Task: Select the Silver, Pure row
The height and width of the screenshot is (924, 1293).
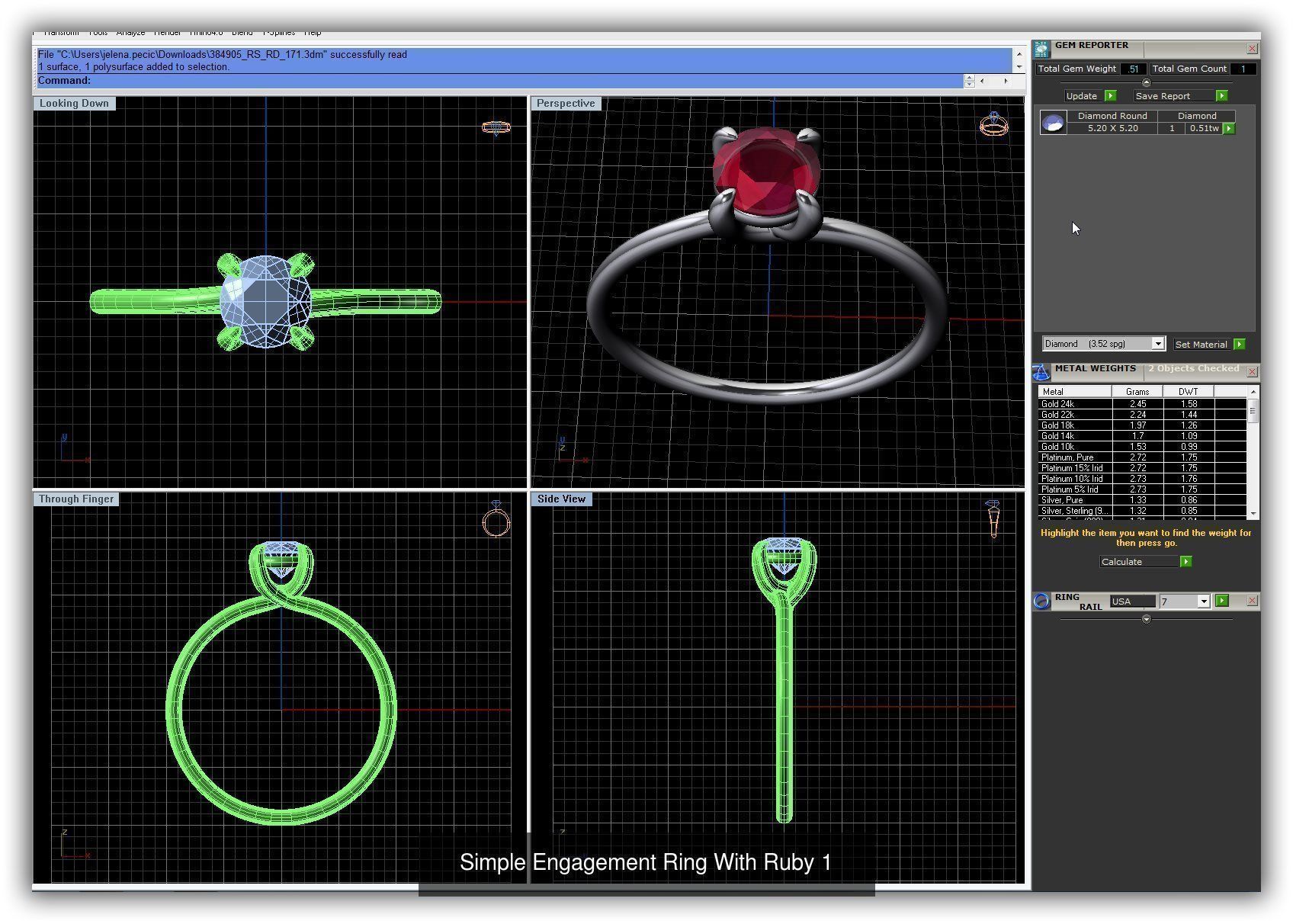Action: (x=1141, y=500)
